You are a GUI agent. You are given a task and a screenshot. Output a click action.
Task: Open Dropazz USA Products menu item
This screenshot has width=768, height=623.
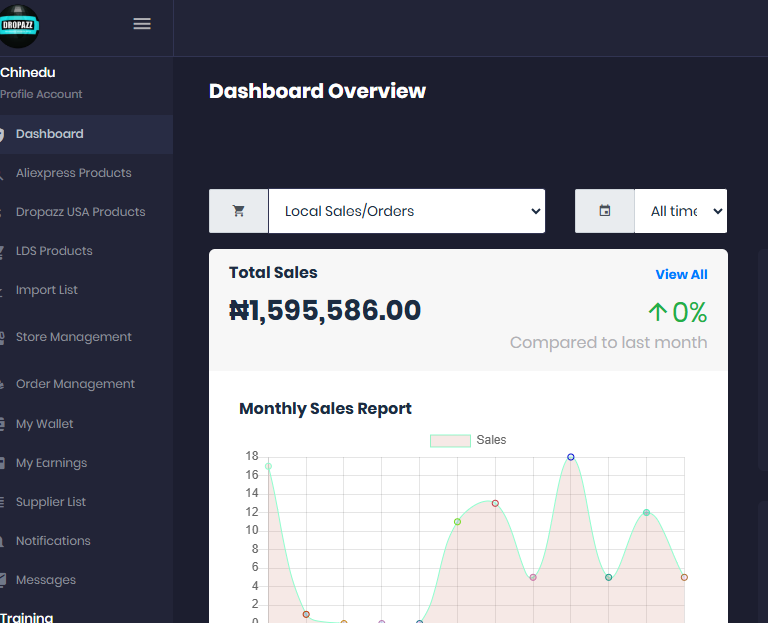[80, 212]
